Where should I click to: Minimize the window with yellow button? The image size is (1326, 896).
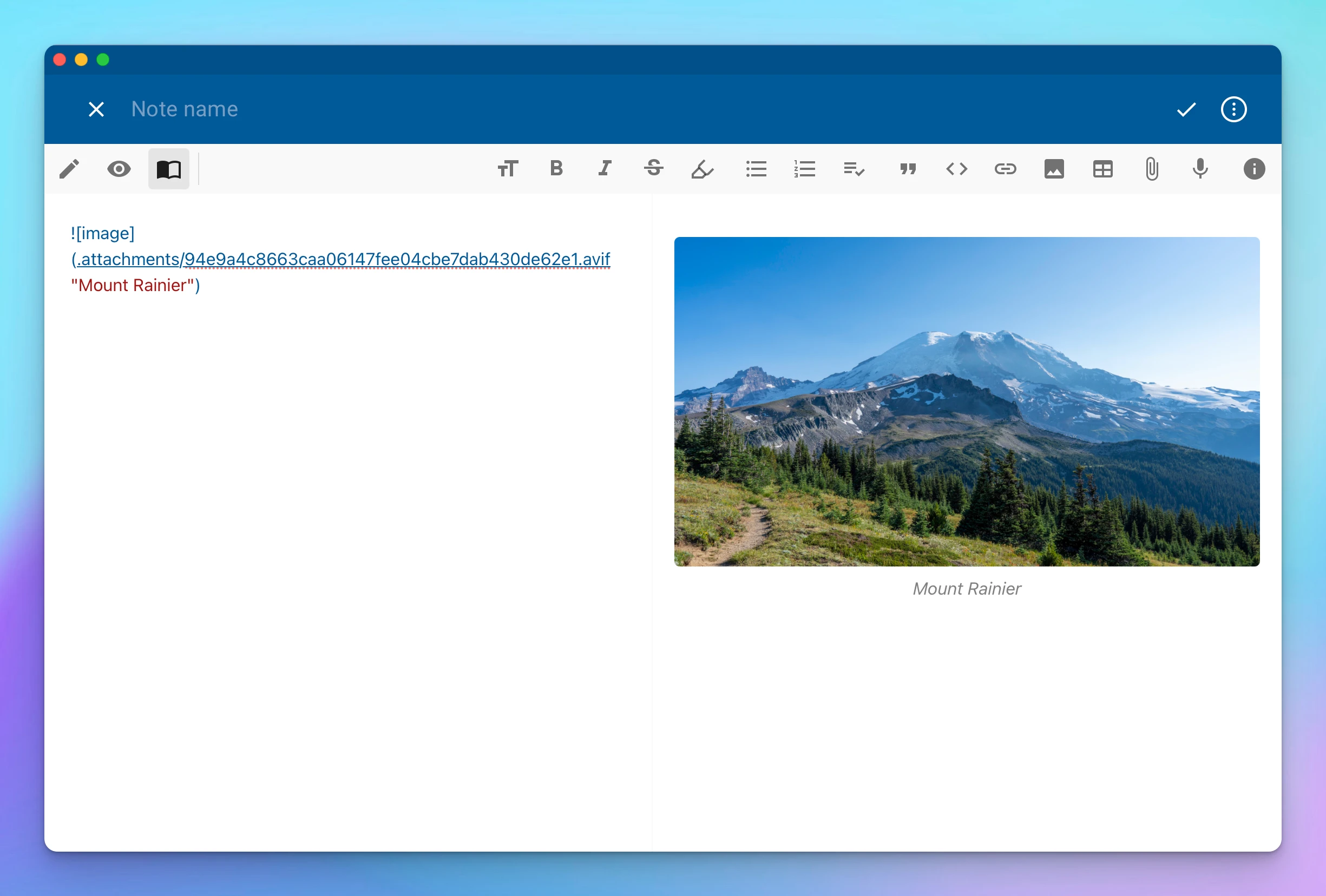coord(81,60)
